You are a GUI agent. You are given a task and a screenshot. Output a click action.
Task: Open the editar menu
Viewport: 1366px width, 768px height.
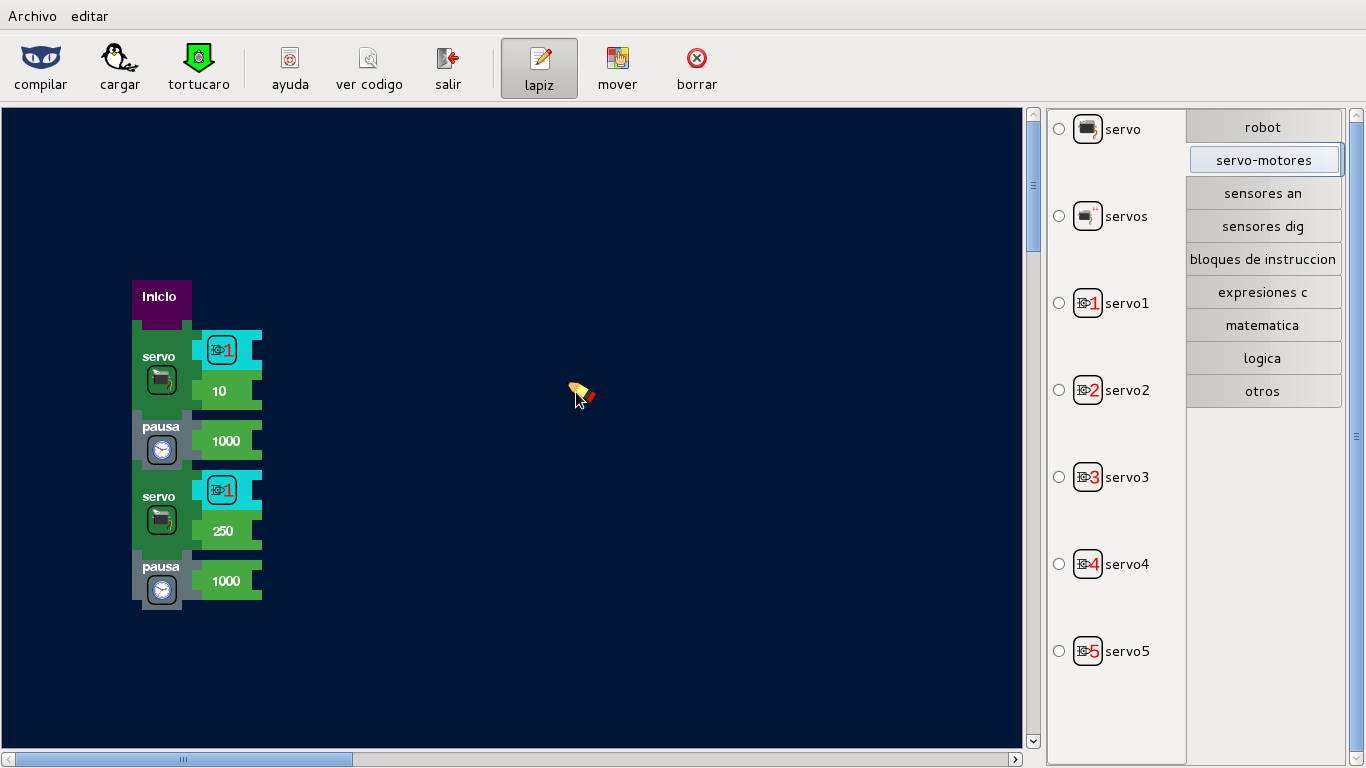[90, 16]
